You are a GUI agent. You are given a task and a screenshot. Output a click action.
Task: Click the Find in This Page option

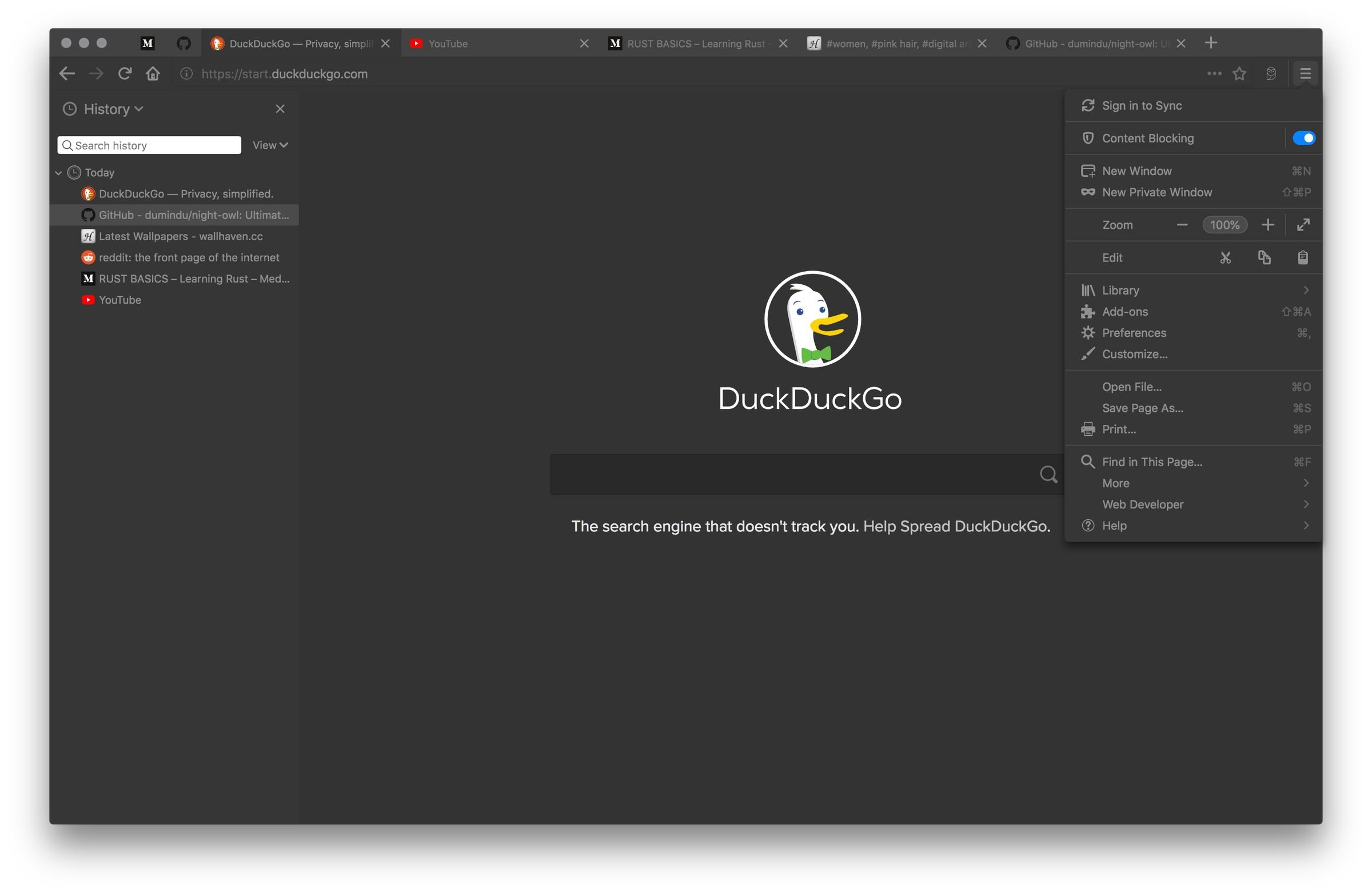coord(1152,462)
